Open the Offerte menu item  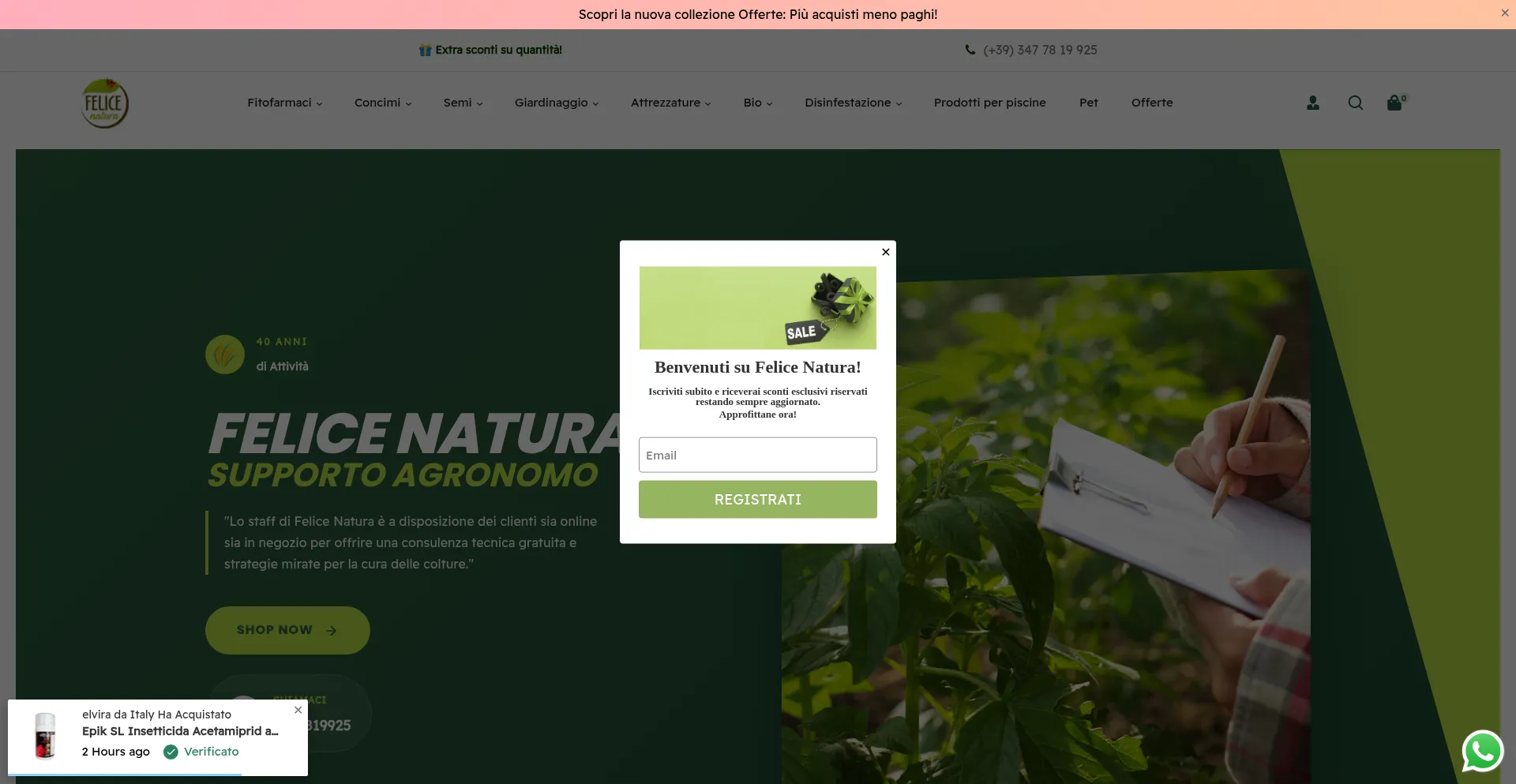click(1152, 103)
